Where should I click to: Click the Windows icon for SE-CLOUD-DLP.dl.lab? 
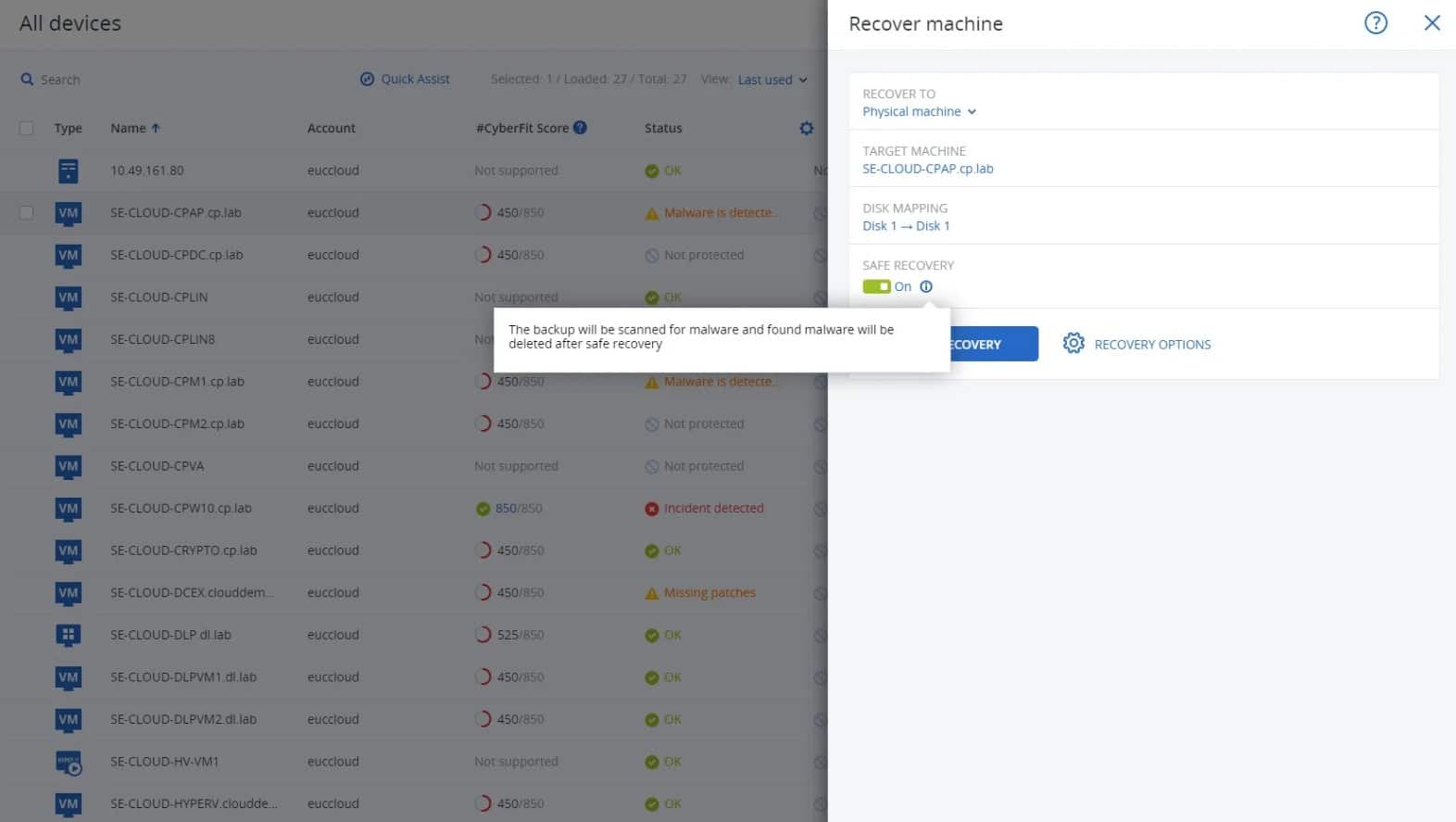click(69, 635)
